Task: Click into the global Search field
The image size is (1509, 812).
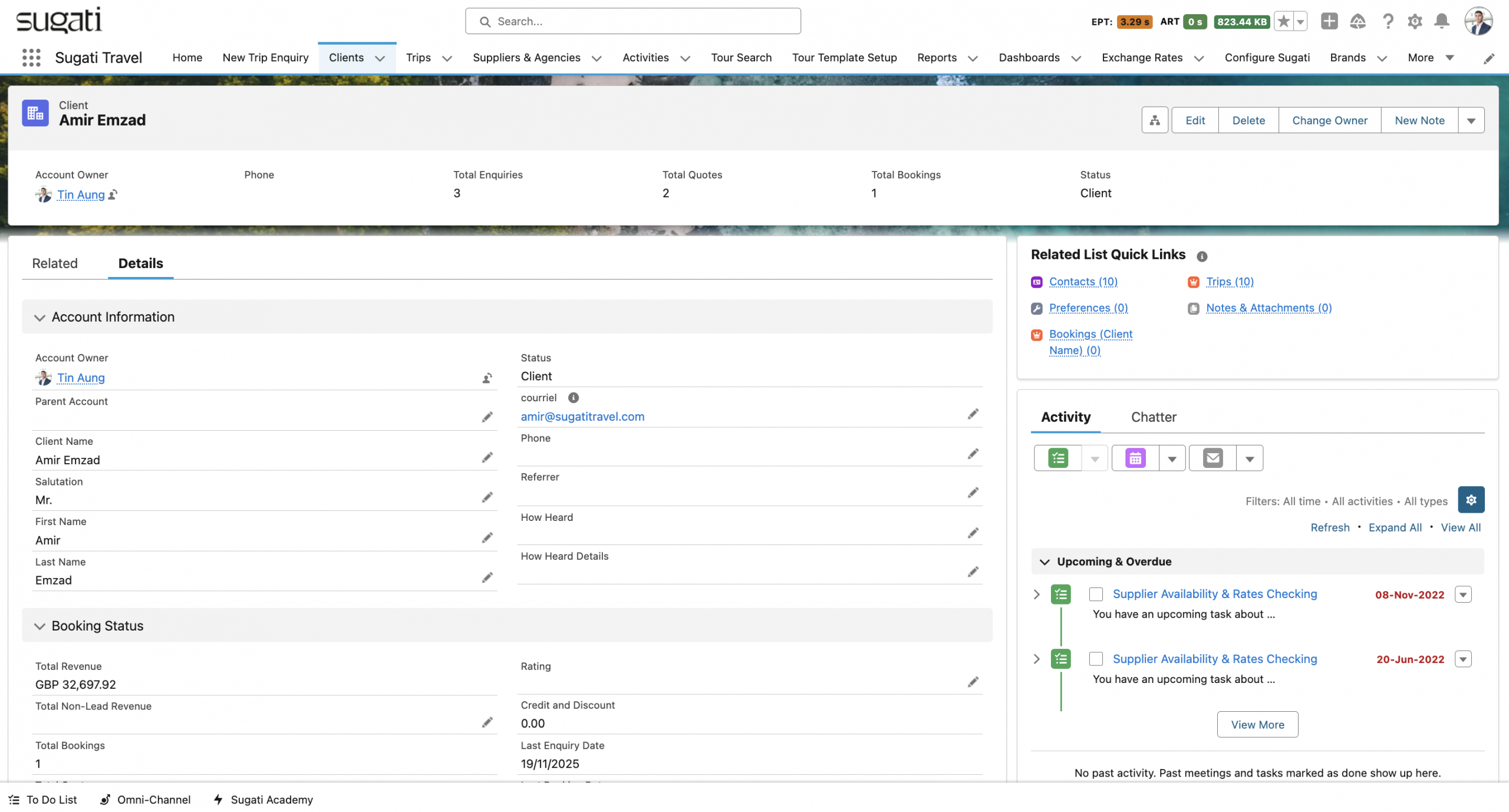Action: 634,21
